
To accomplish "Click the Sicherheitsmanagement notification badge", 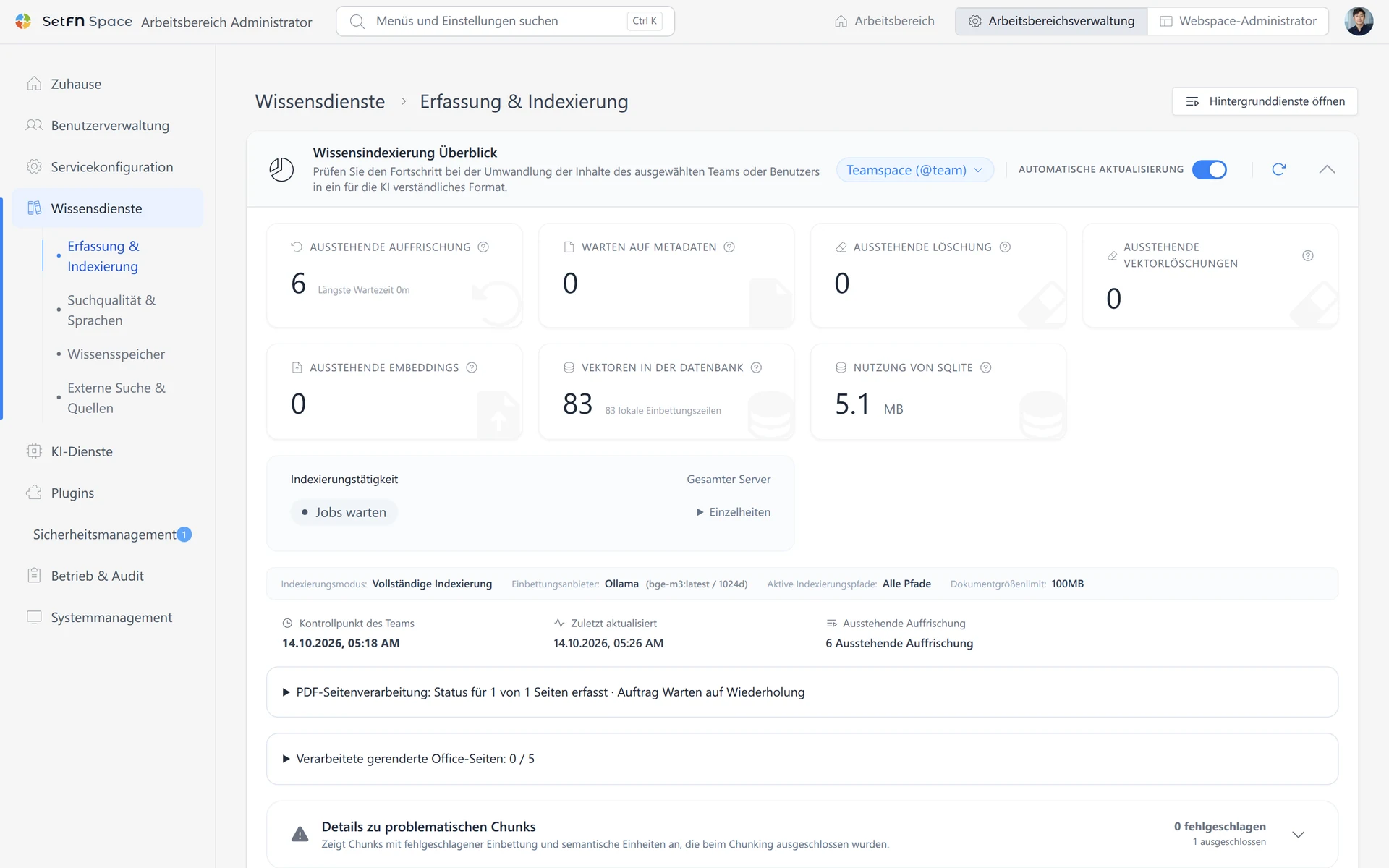I will [184, 535].
